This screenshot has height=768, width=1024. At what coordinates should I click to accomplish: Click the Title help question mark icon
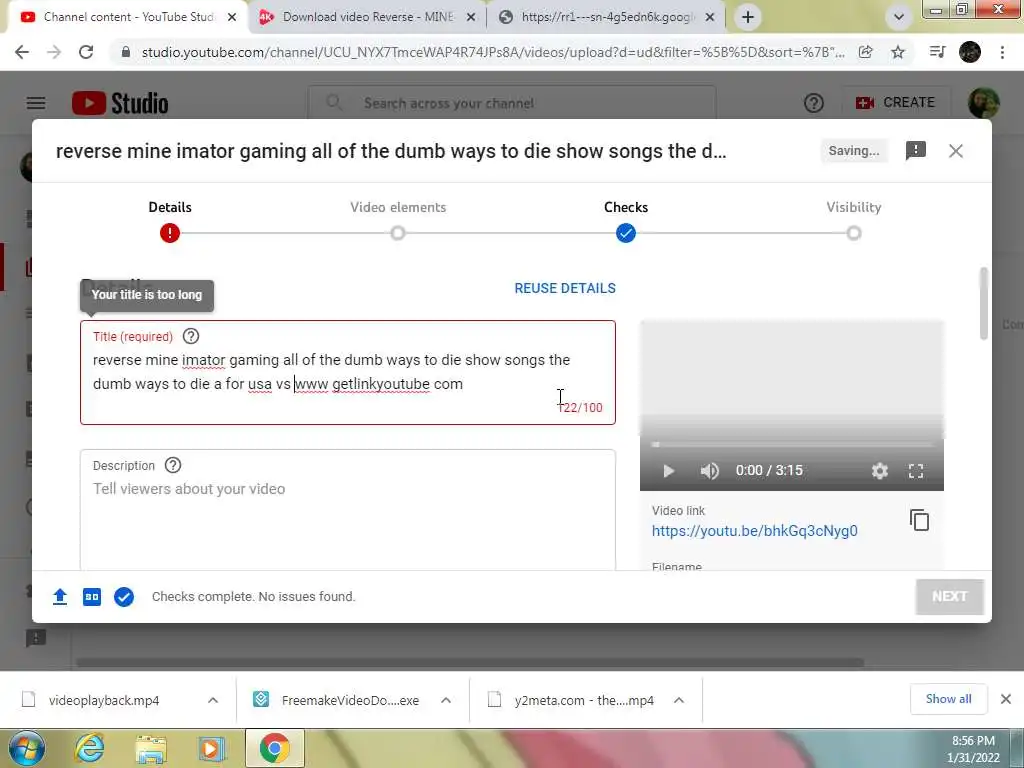coord(191,336)
